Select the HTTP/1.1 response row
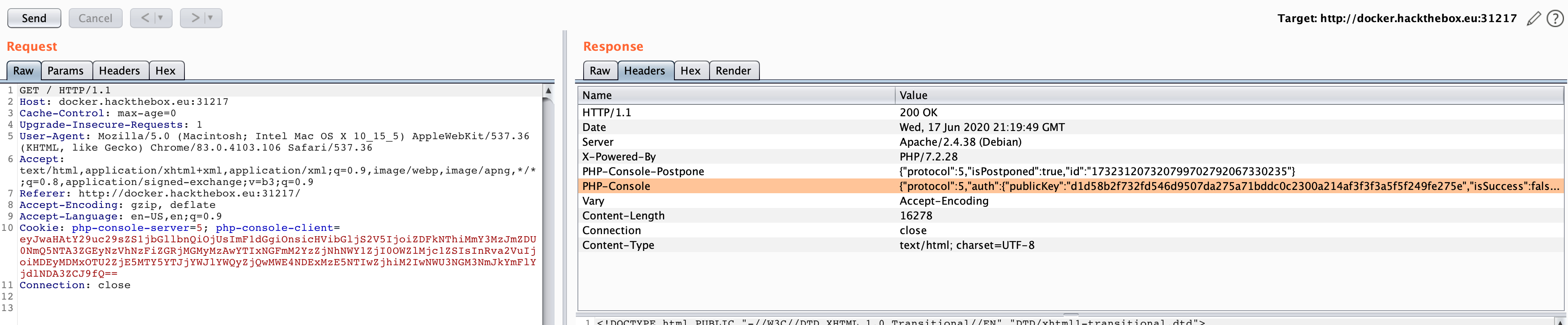 coord(1071,113)
